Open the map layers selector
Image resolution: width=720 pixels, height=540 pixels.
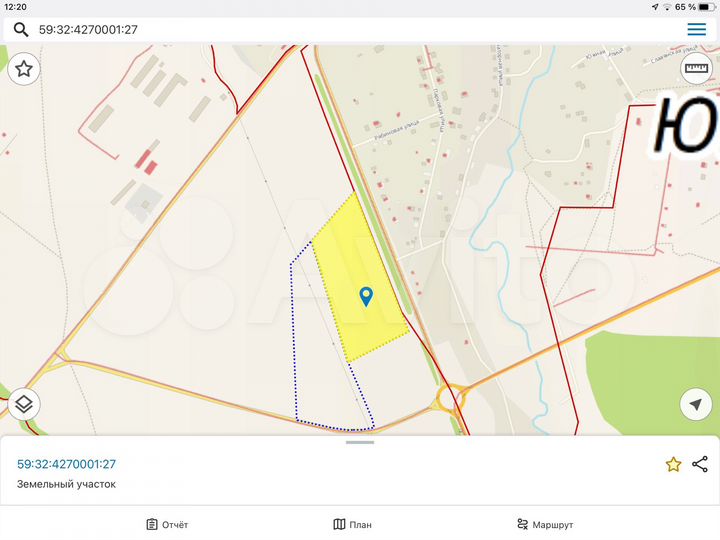coord(24,405)
